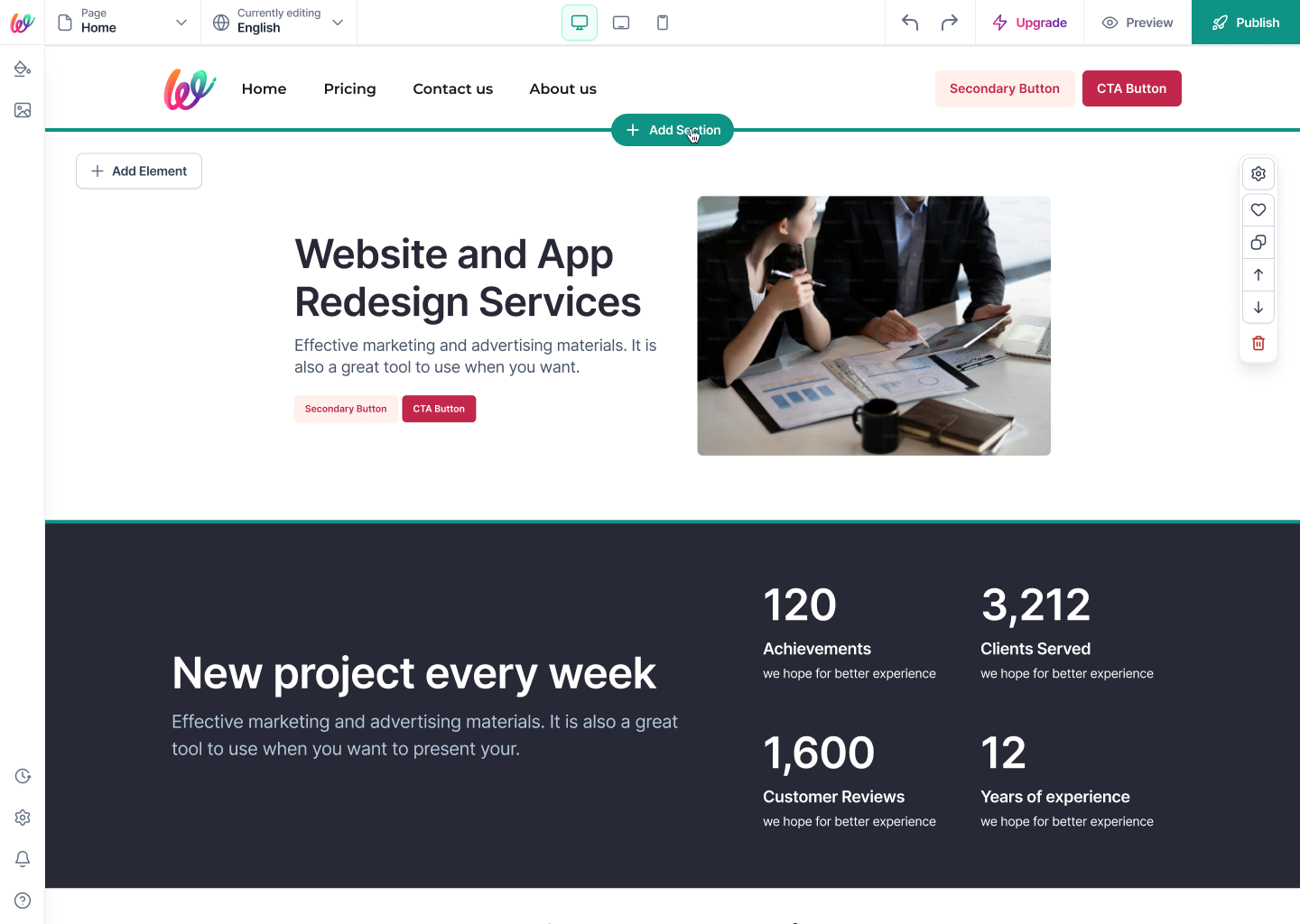Open the media library image icon
The image size is (1300, 924).
pos(23,110)
